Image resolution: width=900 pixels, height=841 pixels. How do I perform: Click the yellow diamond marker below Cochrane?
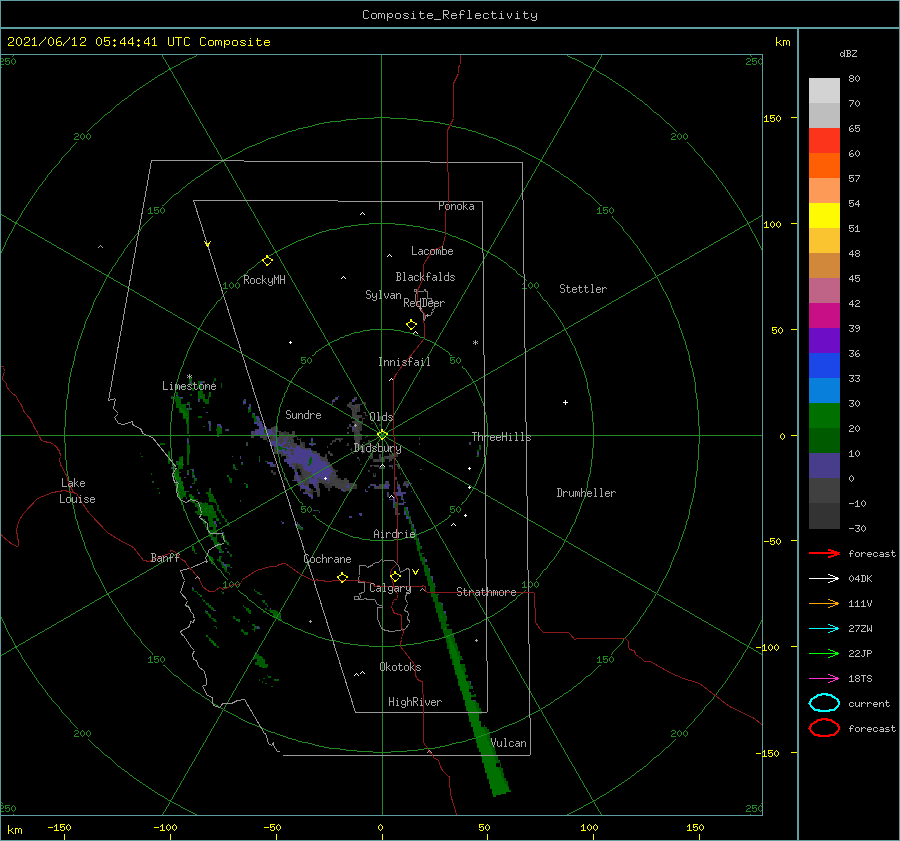coord(343,578)
